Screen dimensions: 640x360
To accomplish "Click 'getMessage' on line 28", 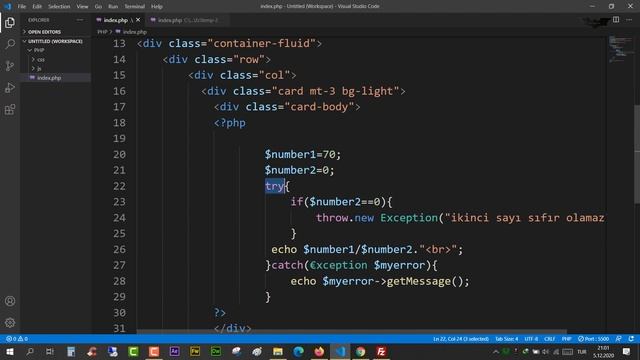I will pyautogui.click(x=418, y=281).
